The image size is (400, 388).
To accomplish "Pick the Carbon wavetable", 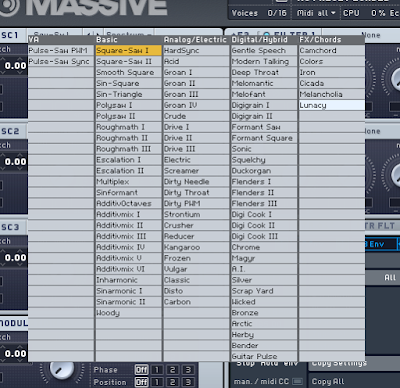I will [x=196, y=302].
